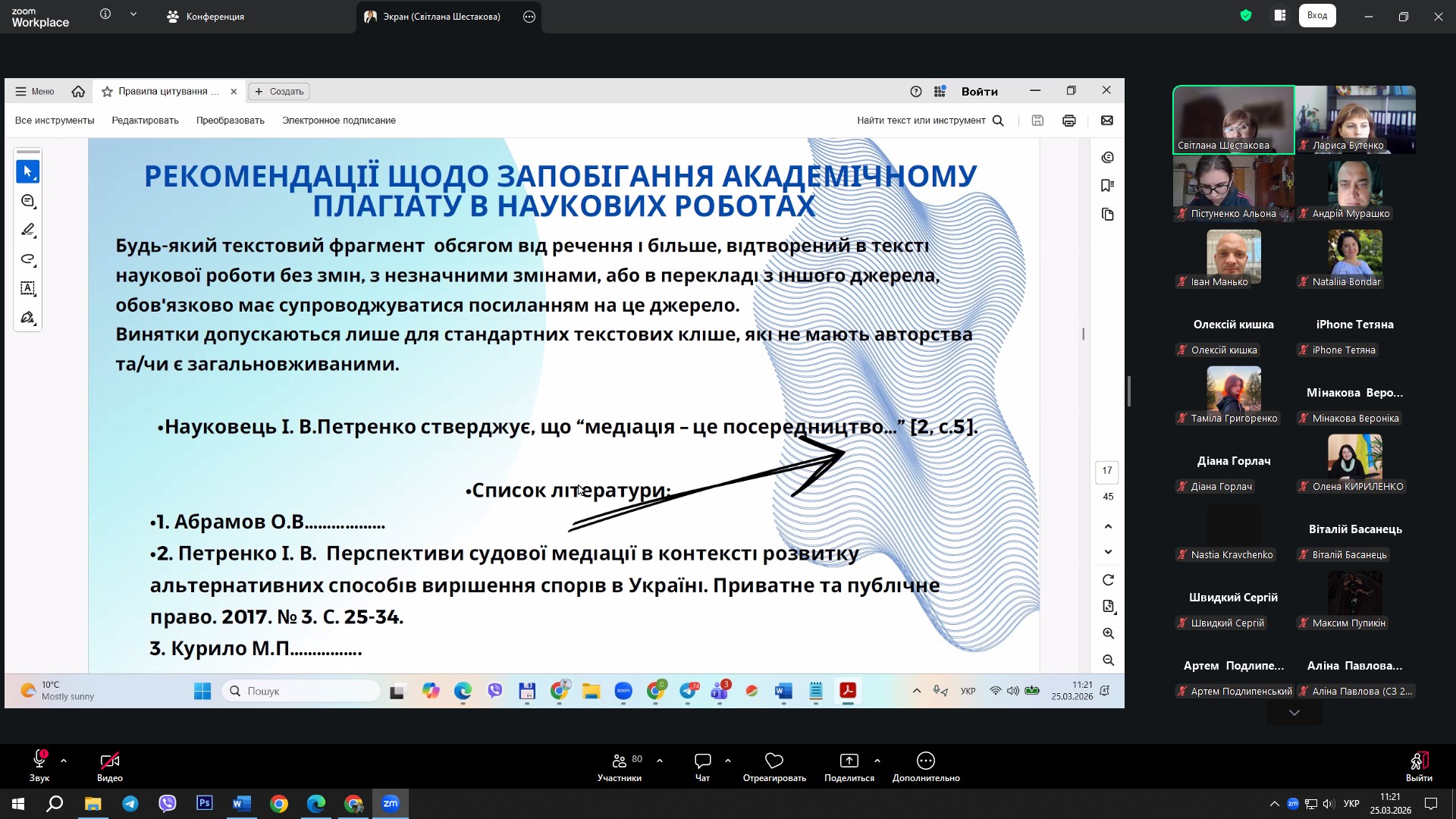Click the Share screen icon
1456x819 pixels.
(849, 761)
